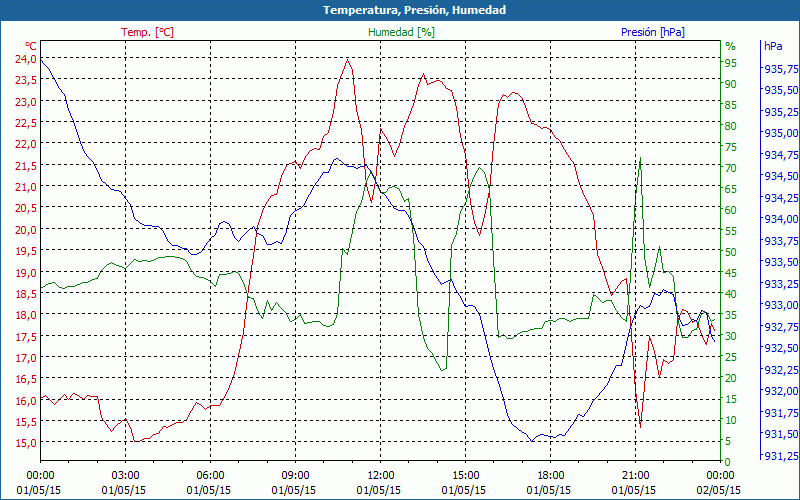Click pressure axis value '934,75'
The height and width of the screenshot is (500, 800).
[781, 155]
